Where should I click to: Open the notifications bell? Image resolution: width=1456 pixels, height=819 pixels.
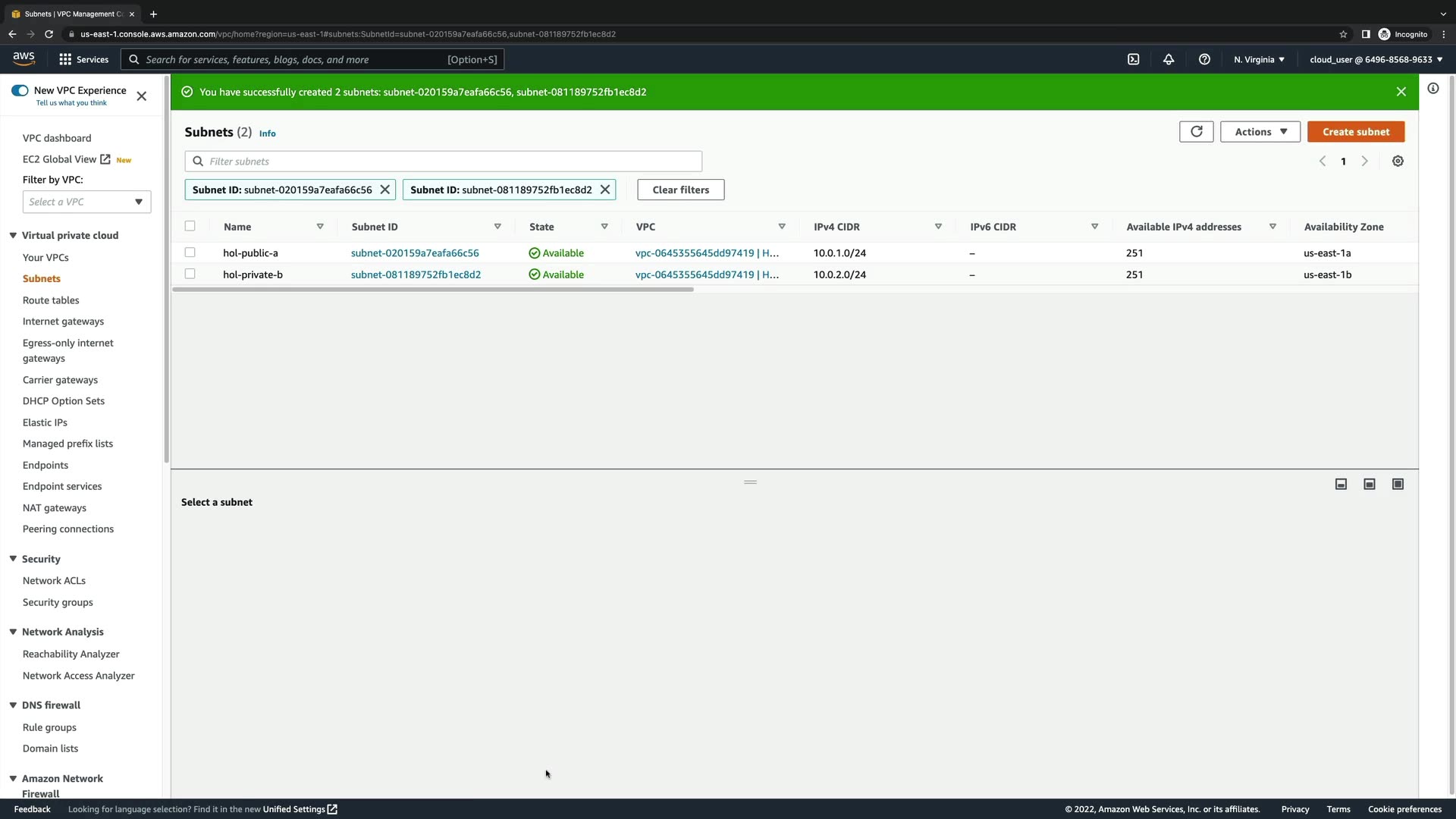click(1169, 59)
